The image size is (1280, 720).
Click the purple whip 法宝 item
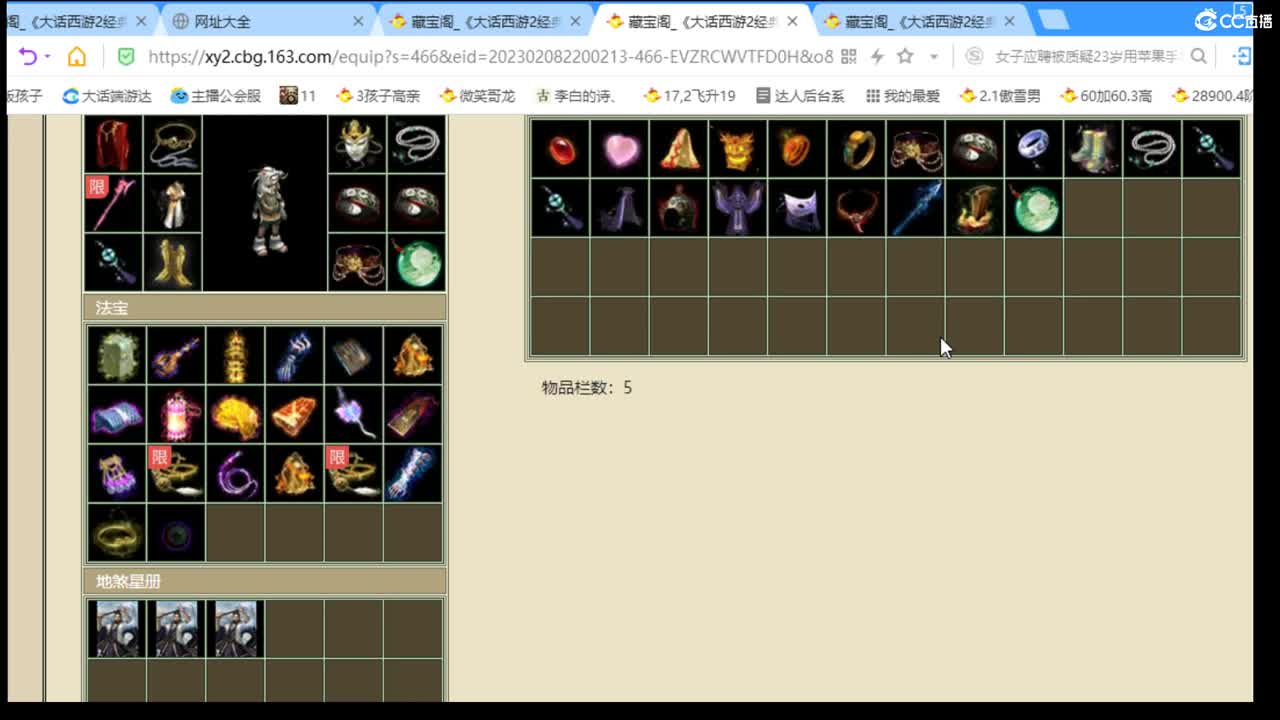click(235, 473)
